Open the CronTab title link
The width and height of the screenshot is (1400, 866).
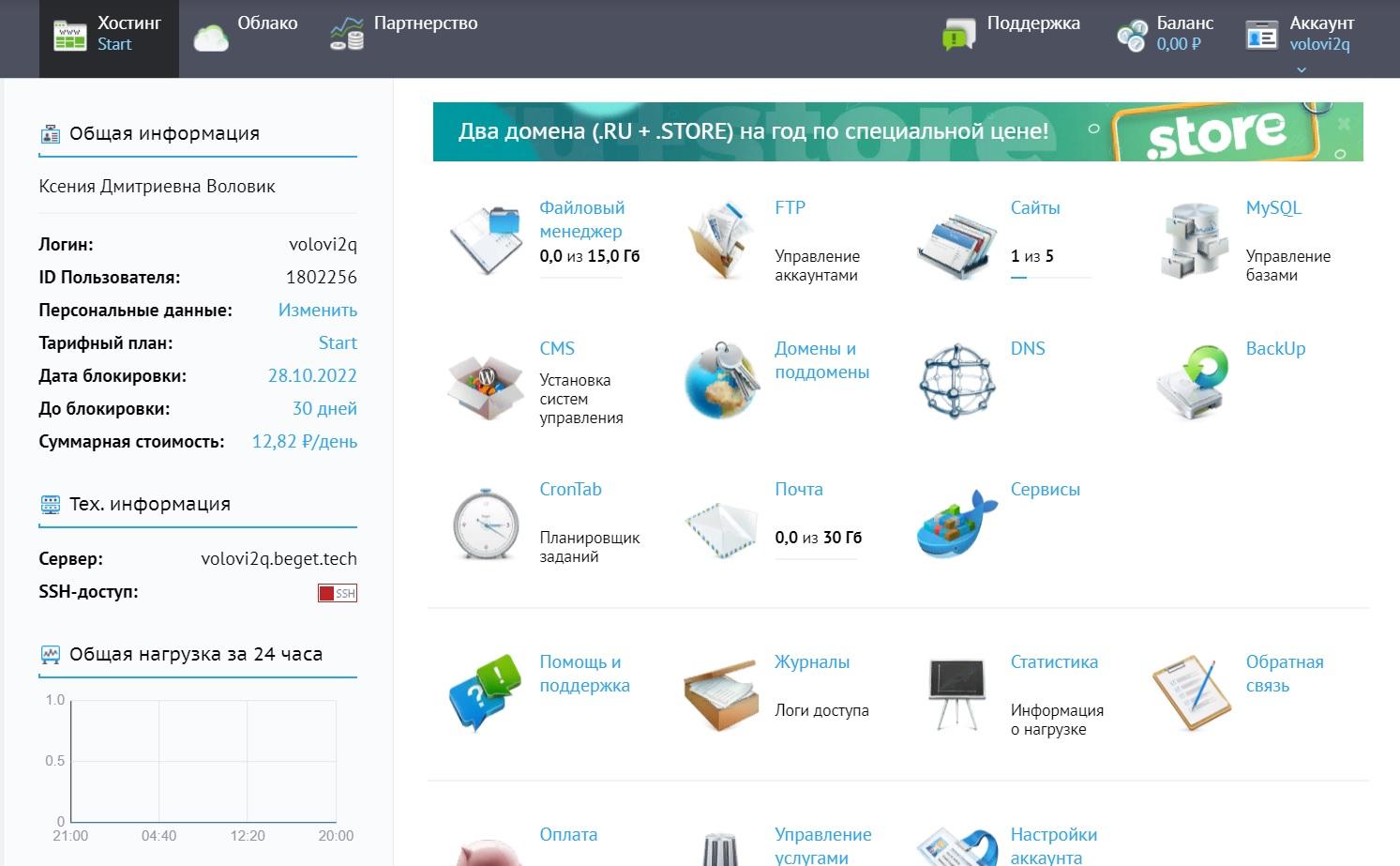[x=570, y=489]
